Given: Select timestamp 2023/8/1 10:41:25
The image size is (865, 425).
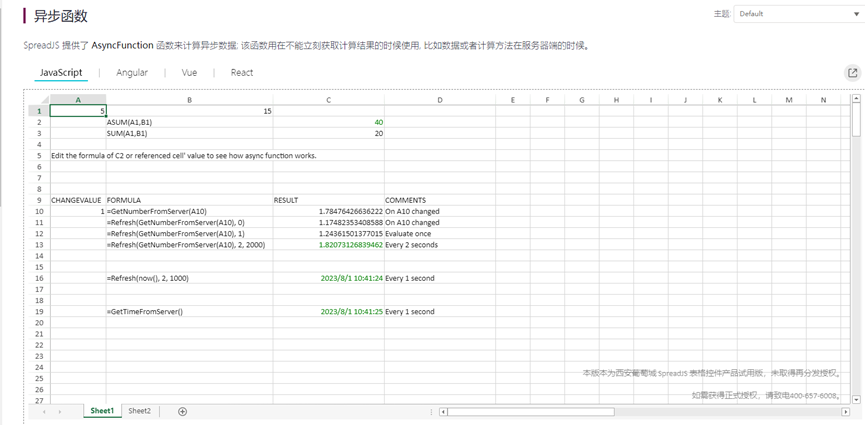Looking at the screenshot, I should click(329, 311).
